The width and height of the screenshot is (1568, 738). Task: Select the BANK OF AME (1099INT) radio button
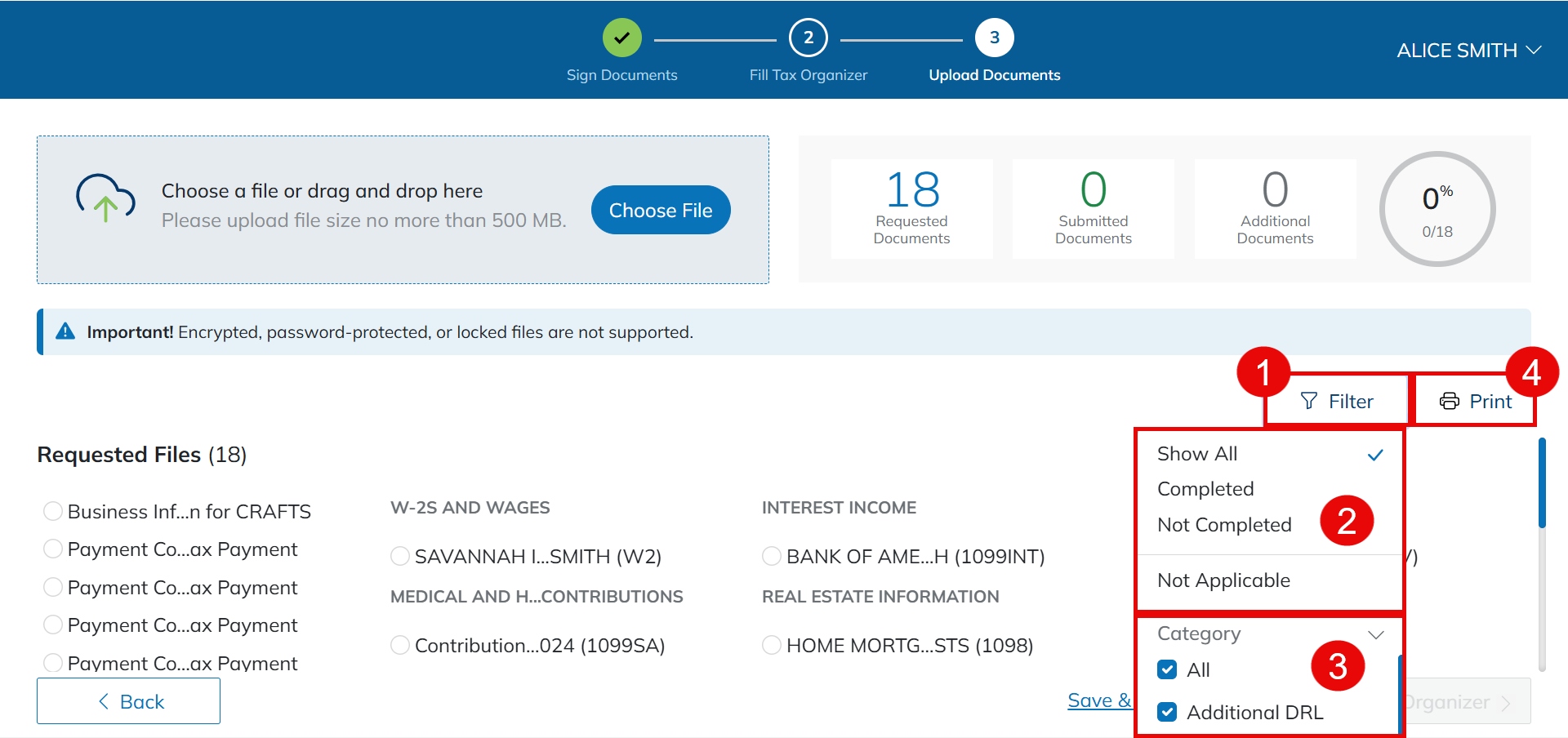click(771, 557)
